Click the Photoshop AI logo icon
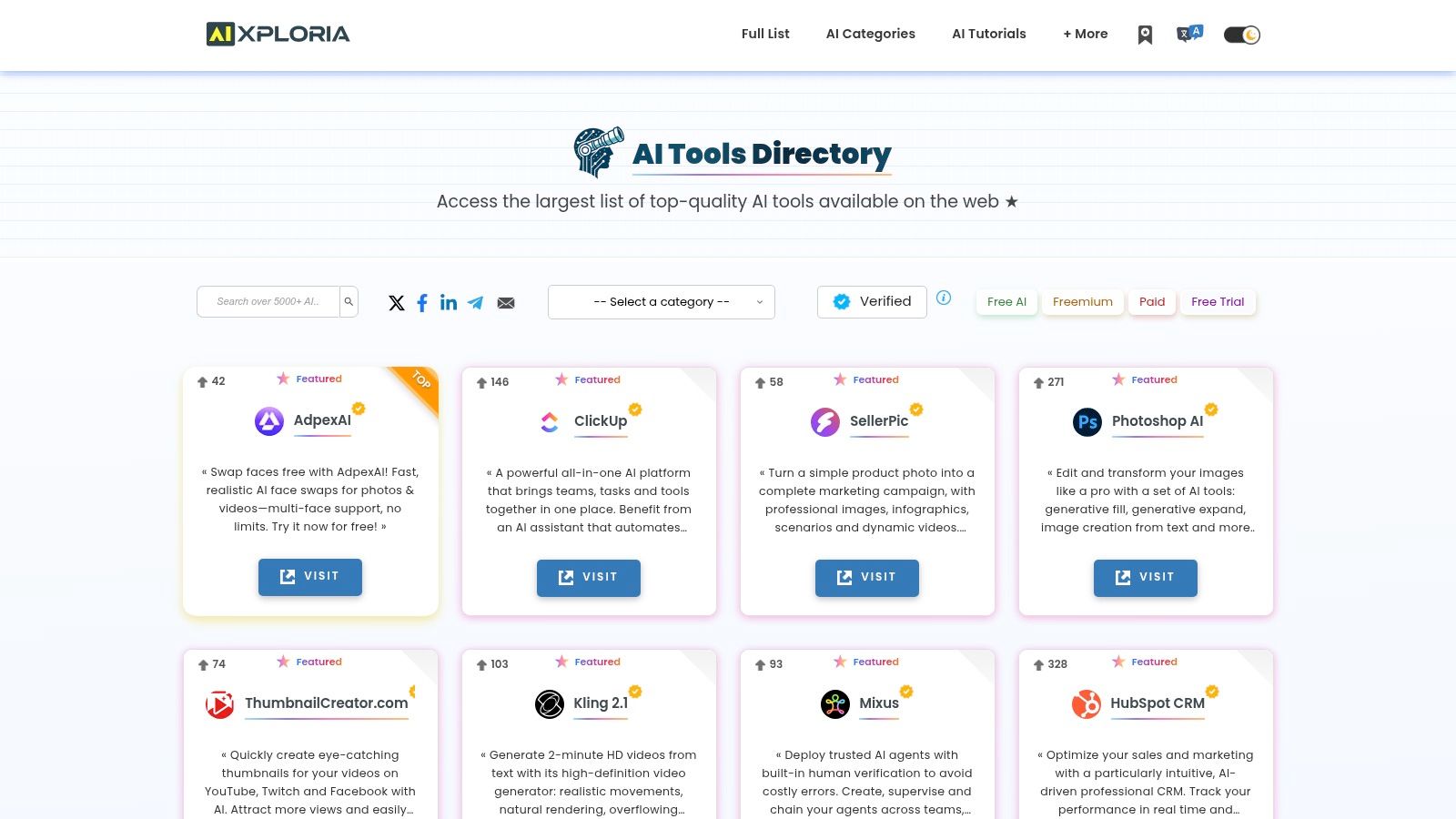 click(x=1087, y=422)
